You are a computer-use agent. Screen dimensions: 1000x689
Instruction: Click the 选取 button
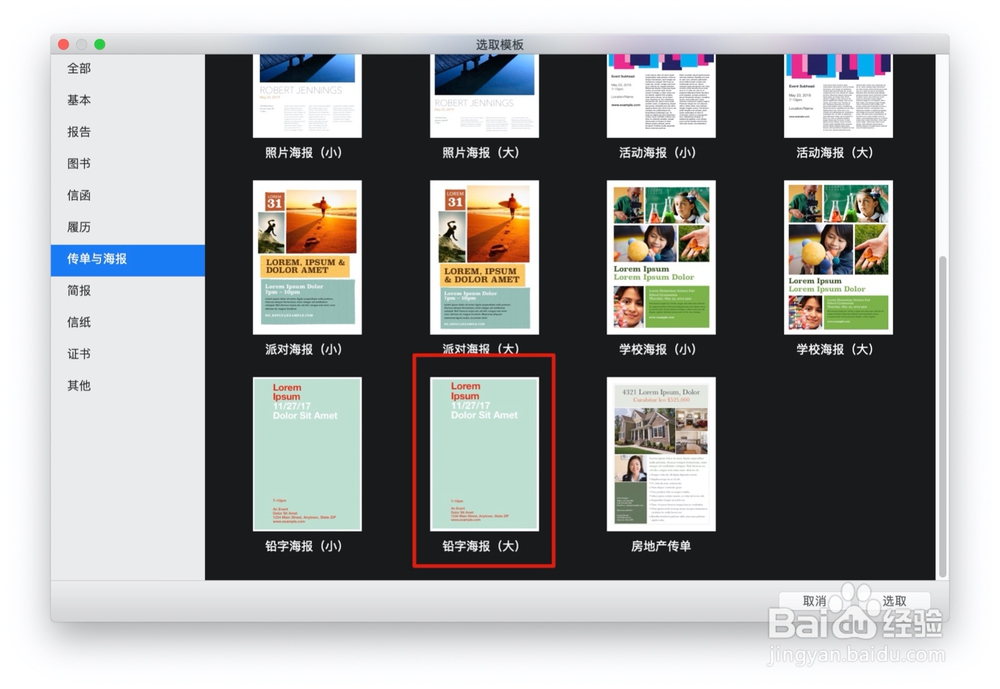[x=894, y=601]
